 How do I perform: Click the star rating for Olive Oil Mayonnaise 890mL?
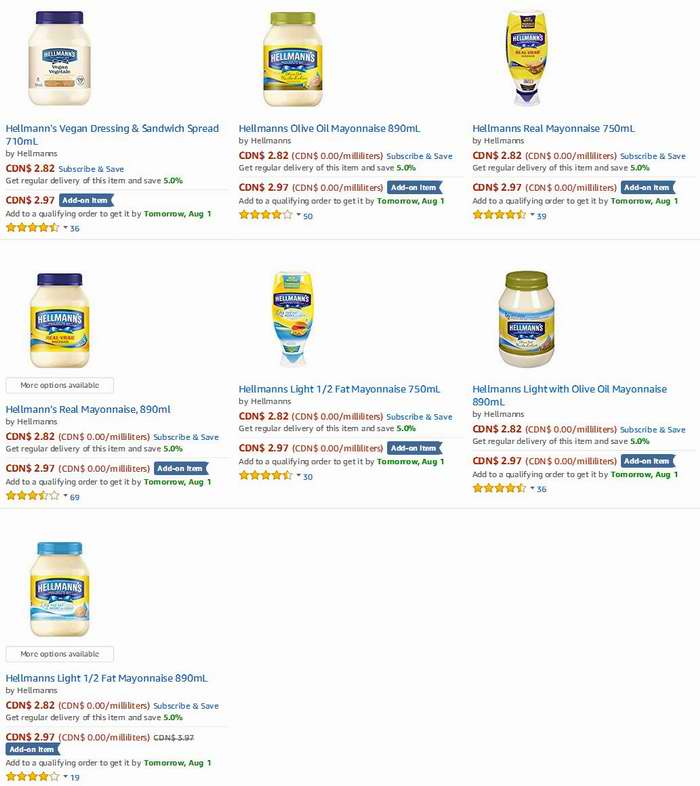pos(266,215)
